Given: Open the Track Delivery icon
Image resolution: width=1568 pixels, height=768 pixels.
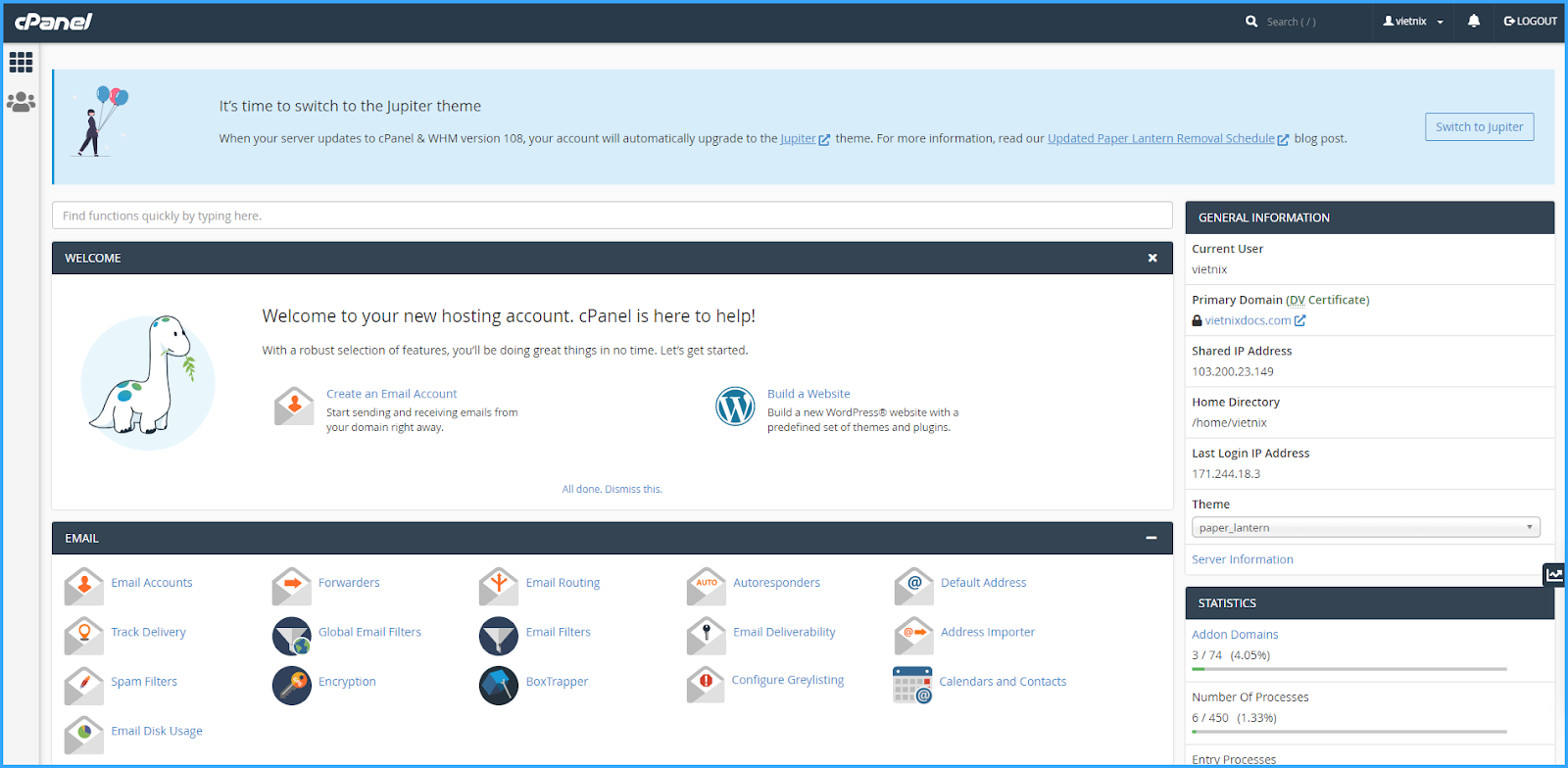Looking at the screenshot, I should [84, 636].
